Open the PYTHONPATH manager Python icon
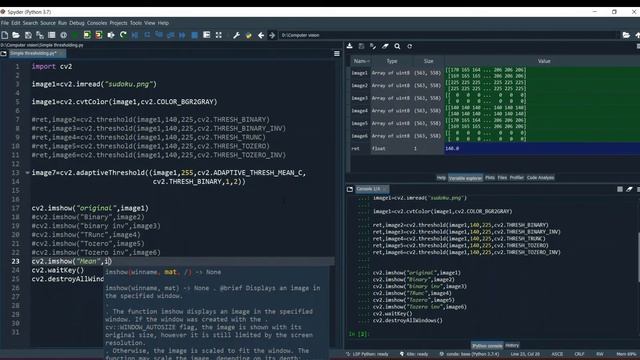The height and width of the screenshot is (360, 640). [248, 36]
